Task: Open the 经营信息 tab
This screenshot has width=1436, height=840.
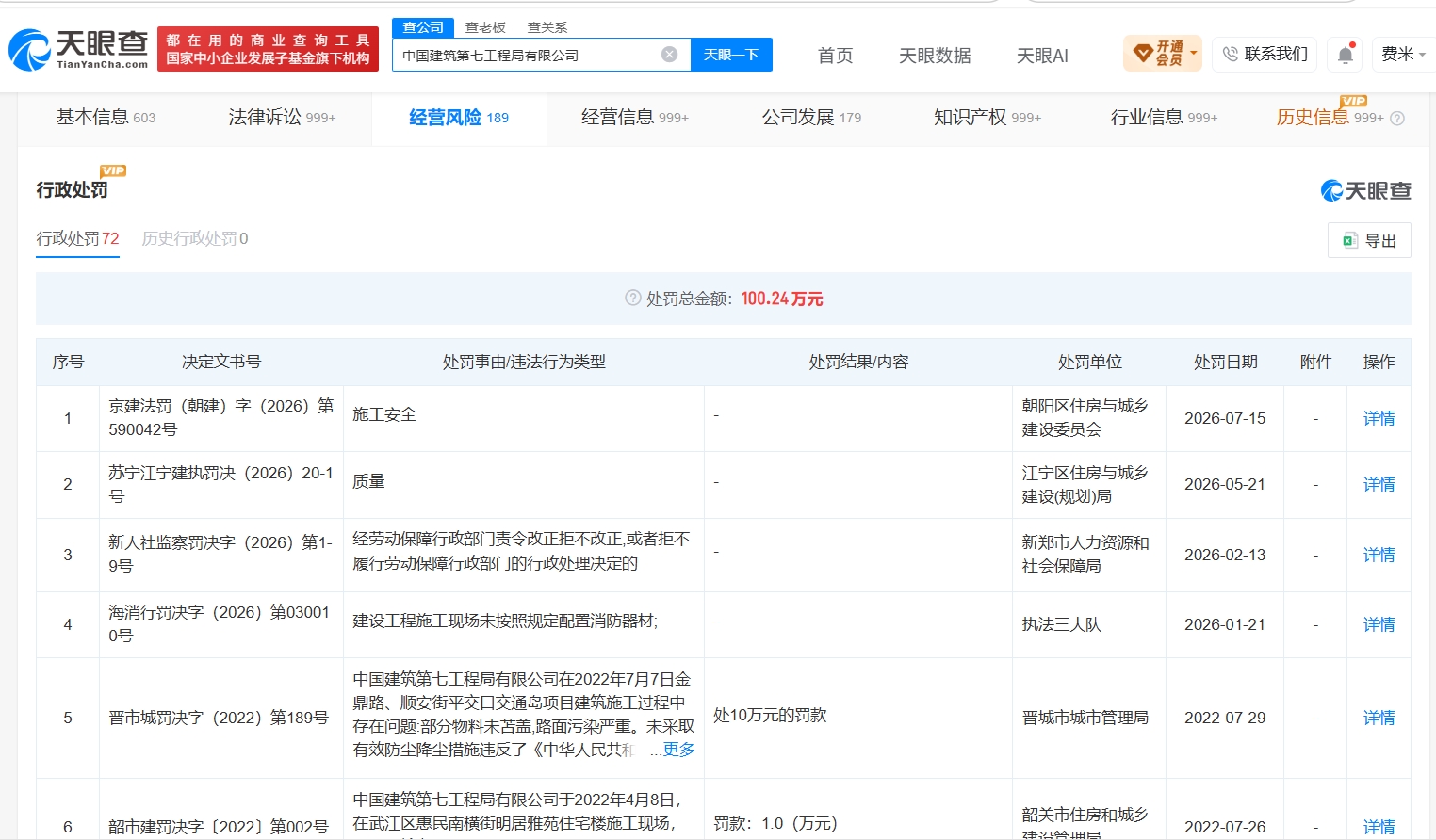Action: pos(635,117)
